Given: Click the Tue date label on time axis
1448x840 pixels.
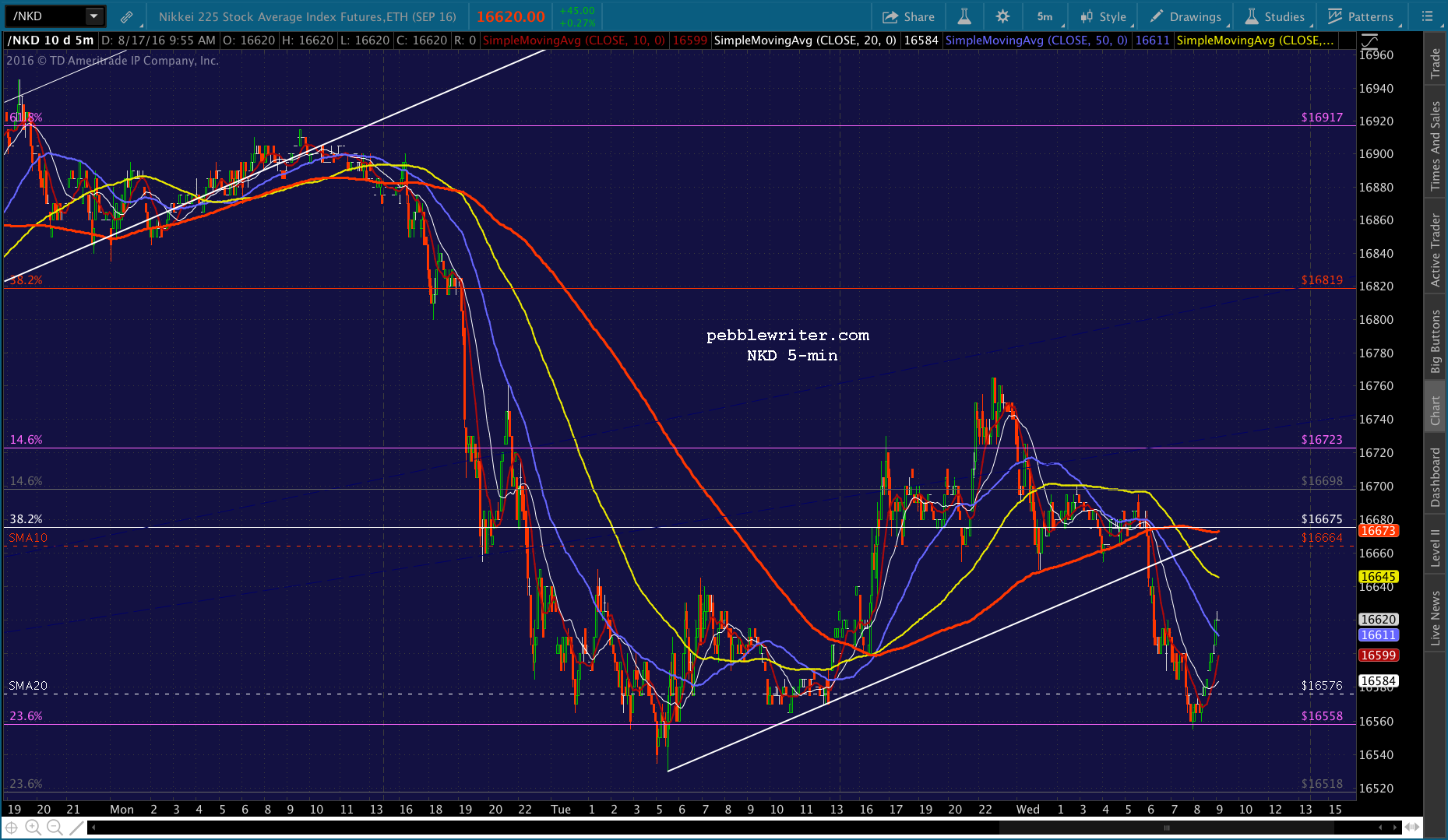Looking at the screenshot, I should coord(561,810).
